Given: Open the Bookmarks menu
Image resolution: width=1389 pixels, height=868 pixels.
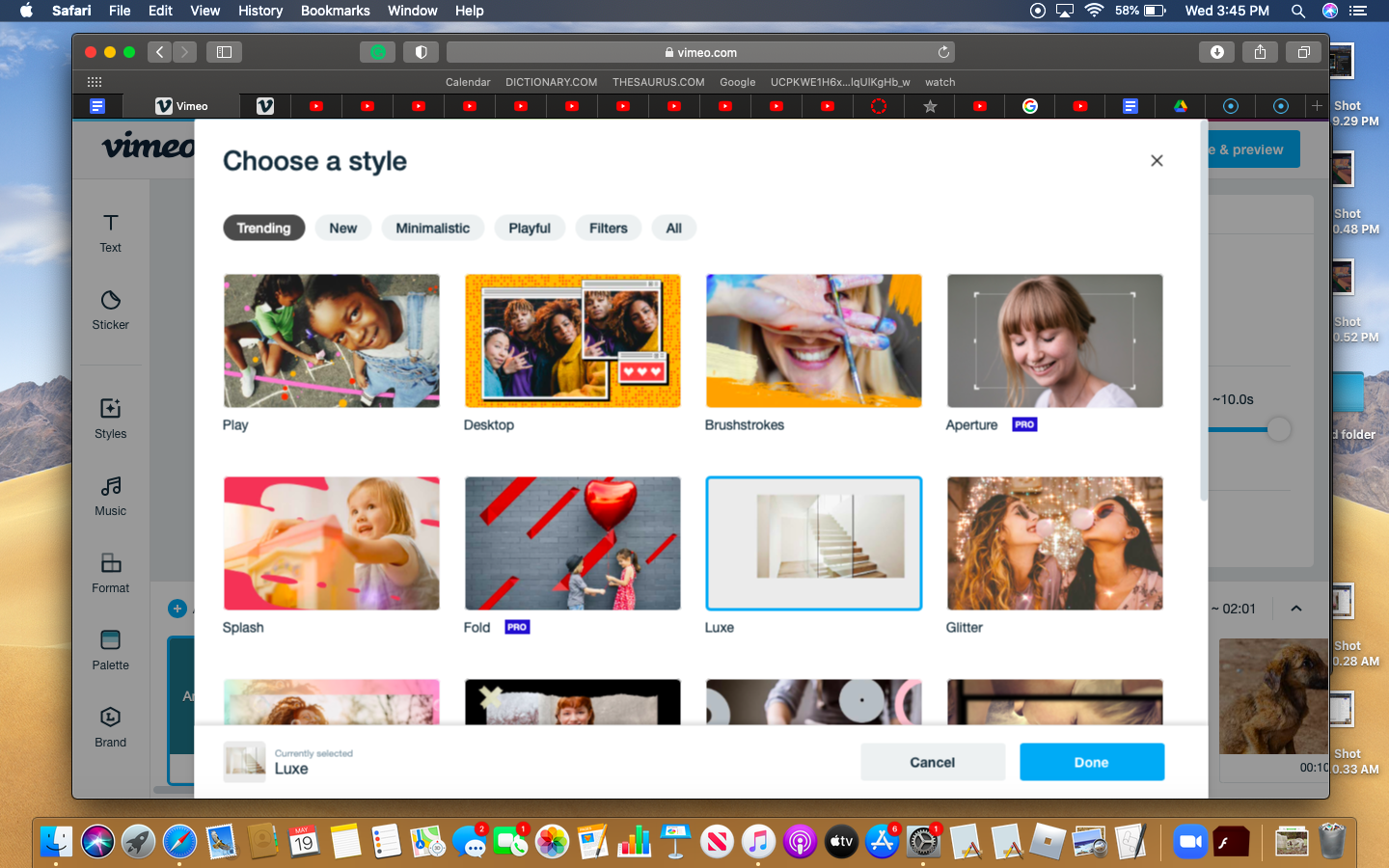Looking at the screenshot, I should point(335,11).
